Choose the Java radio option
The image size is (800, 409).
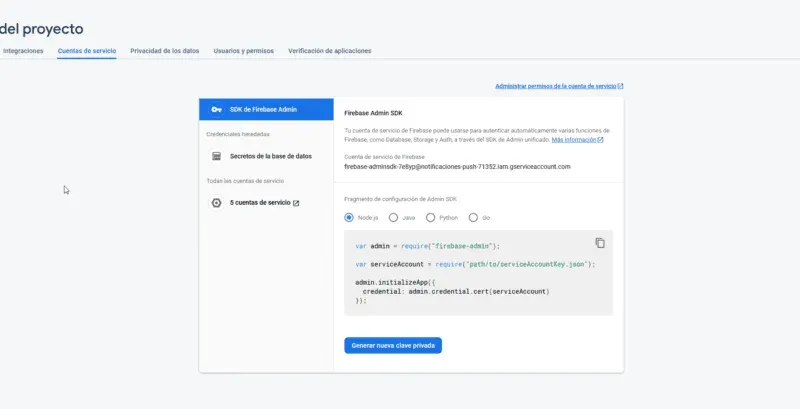tap(393, 217)
